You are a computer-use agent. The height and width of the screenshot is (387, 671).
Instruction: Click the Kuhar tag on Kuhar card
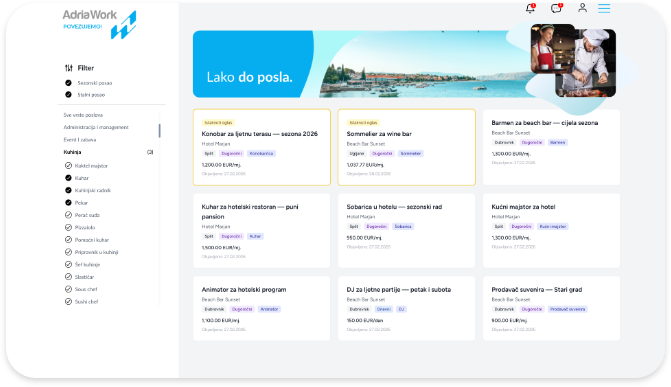click(255, 236)
